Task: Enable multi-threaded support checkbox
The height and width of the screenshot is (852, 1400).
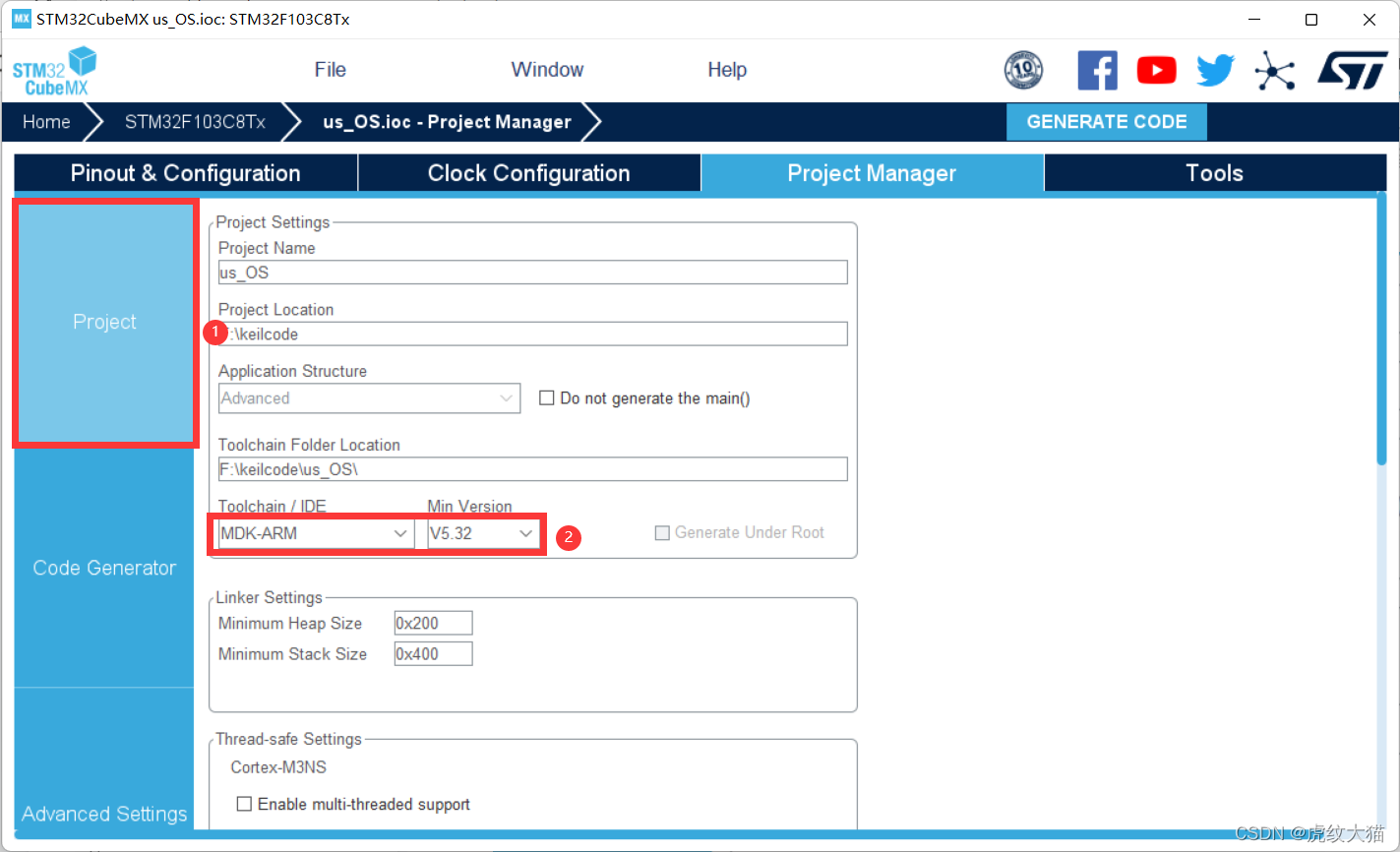Action: [x=244, y=804]
